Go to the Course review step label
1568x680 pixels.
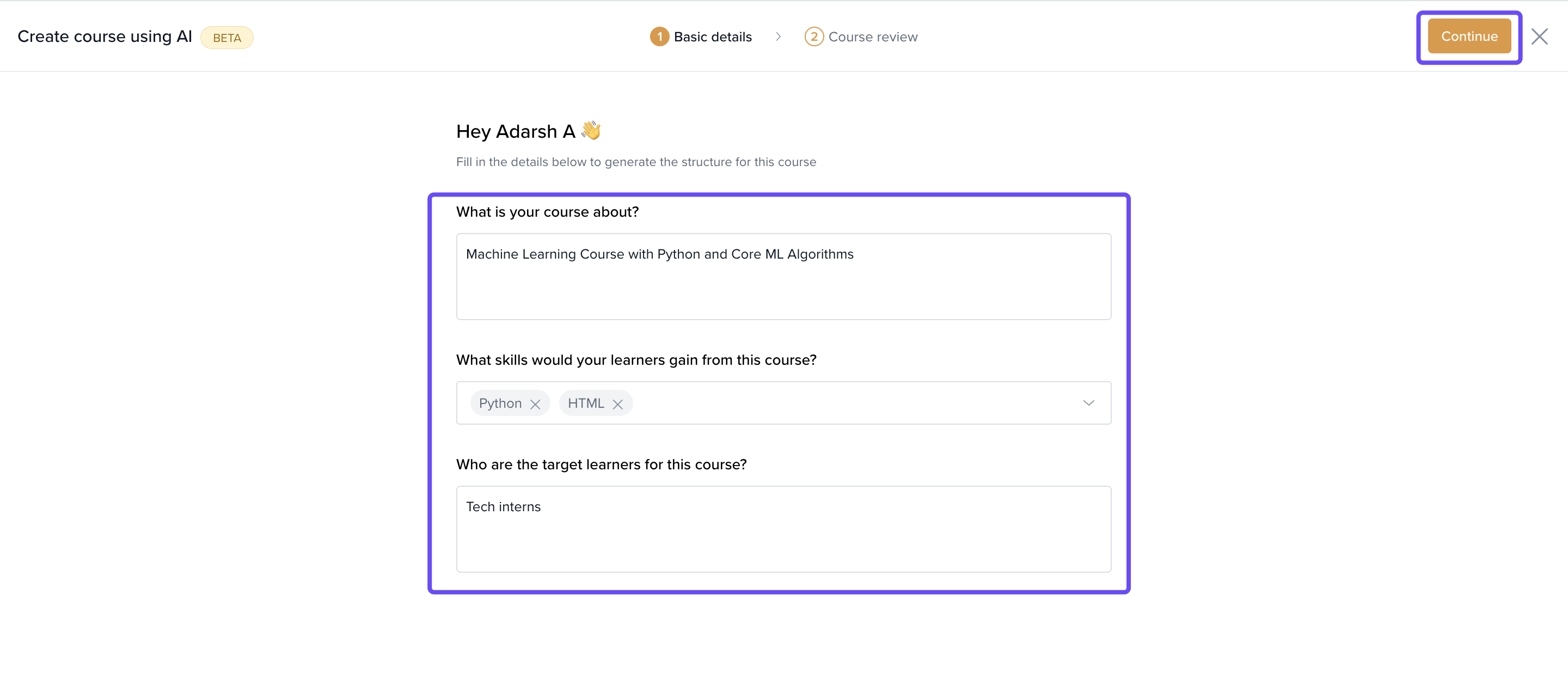point(872,37)
